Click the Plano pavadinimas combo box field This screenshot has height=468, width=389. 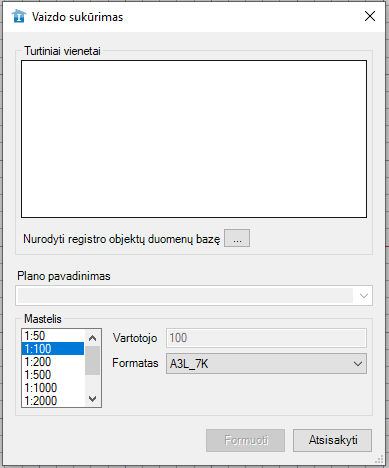(194, 296)
